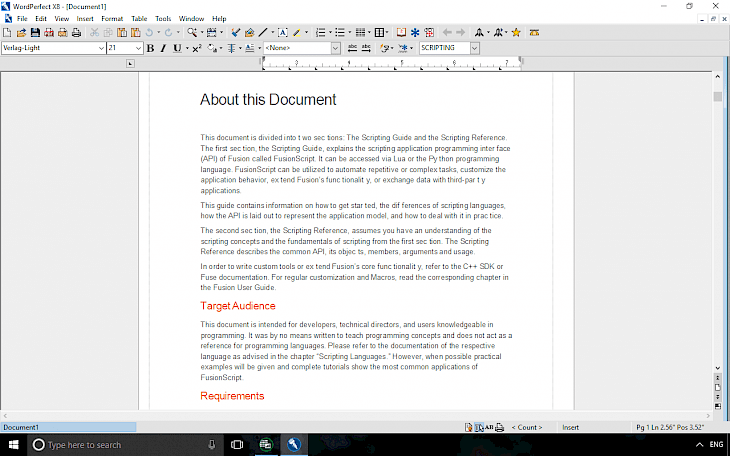
Task: Expand the undo history dropdown arrow
Action: tap(159, 33)
